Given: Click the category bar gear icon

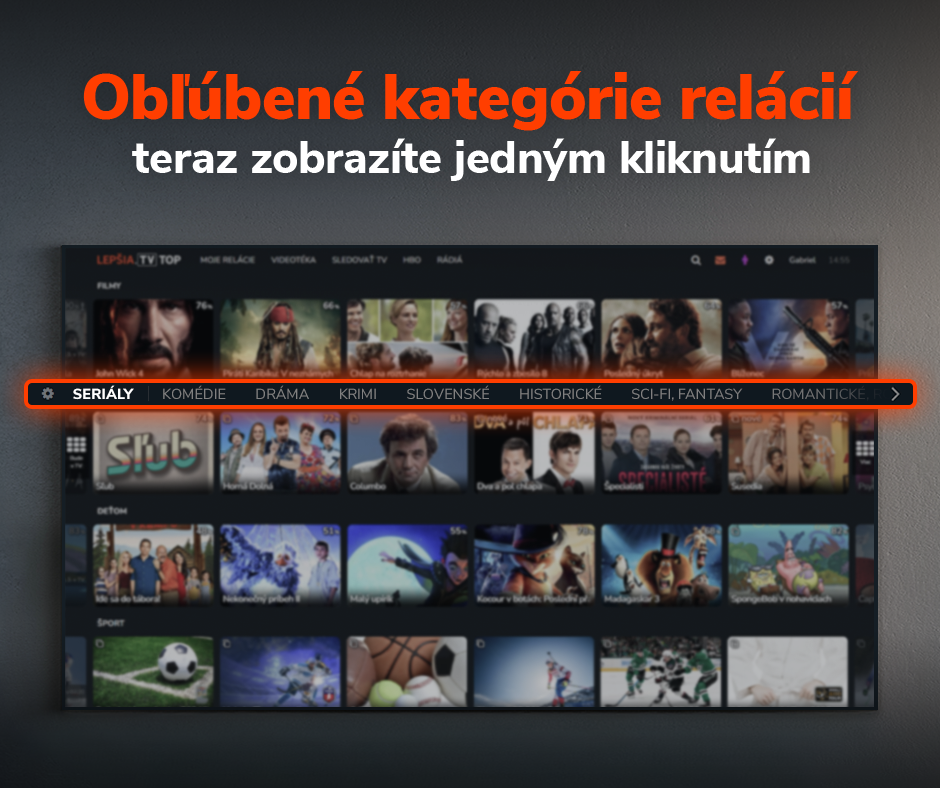Looking at the screenshot, I should click(48, 394).
